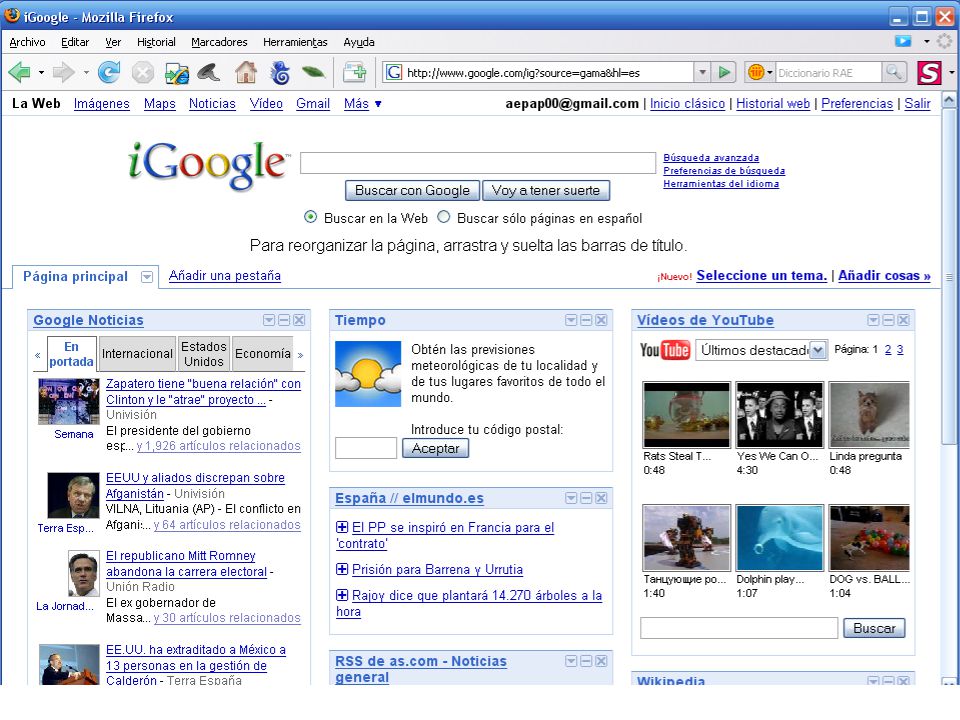Click the vertical scrollbar up arrow

click(948, 99)
